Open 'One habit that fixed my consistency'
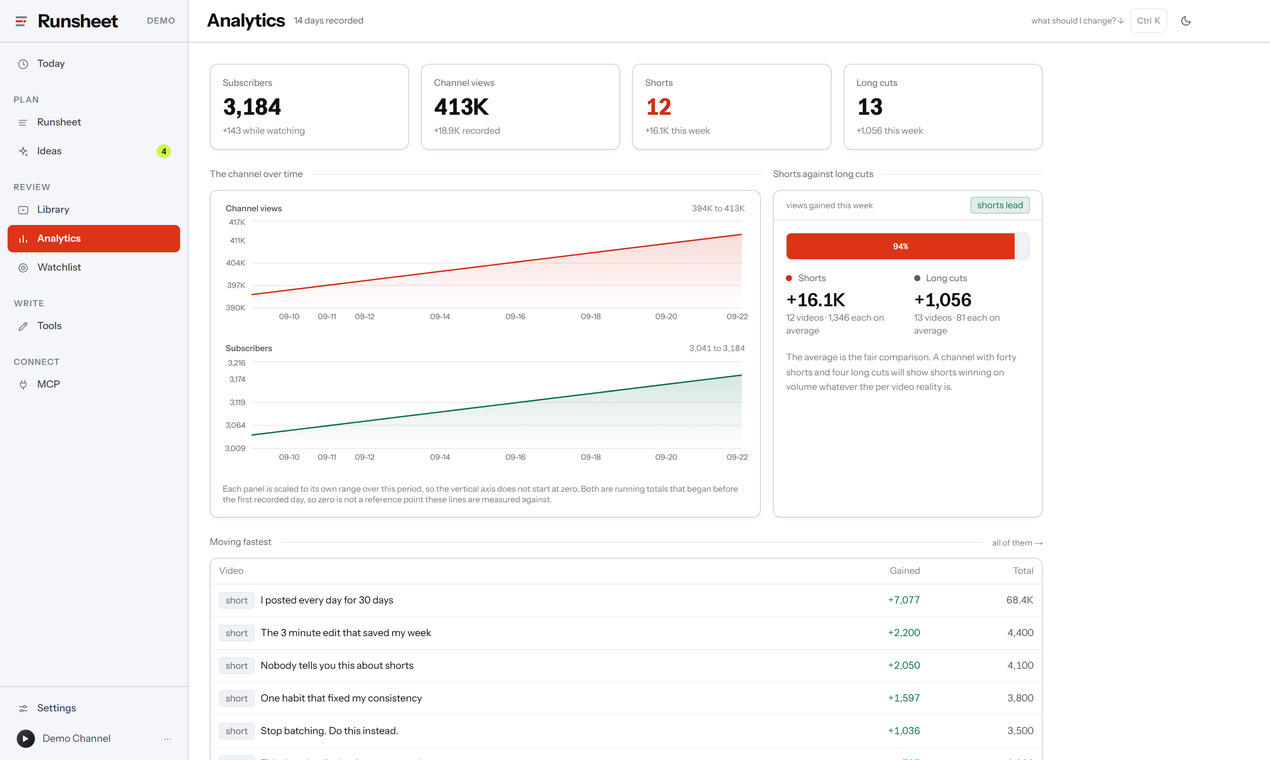 341,699
